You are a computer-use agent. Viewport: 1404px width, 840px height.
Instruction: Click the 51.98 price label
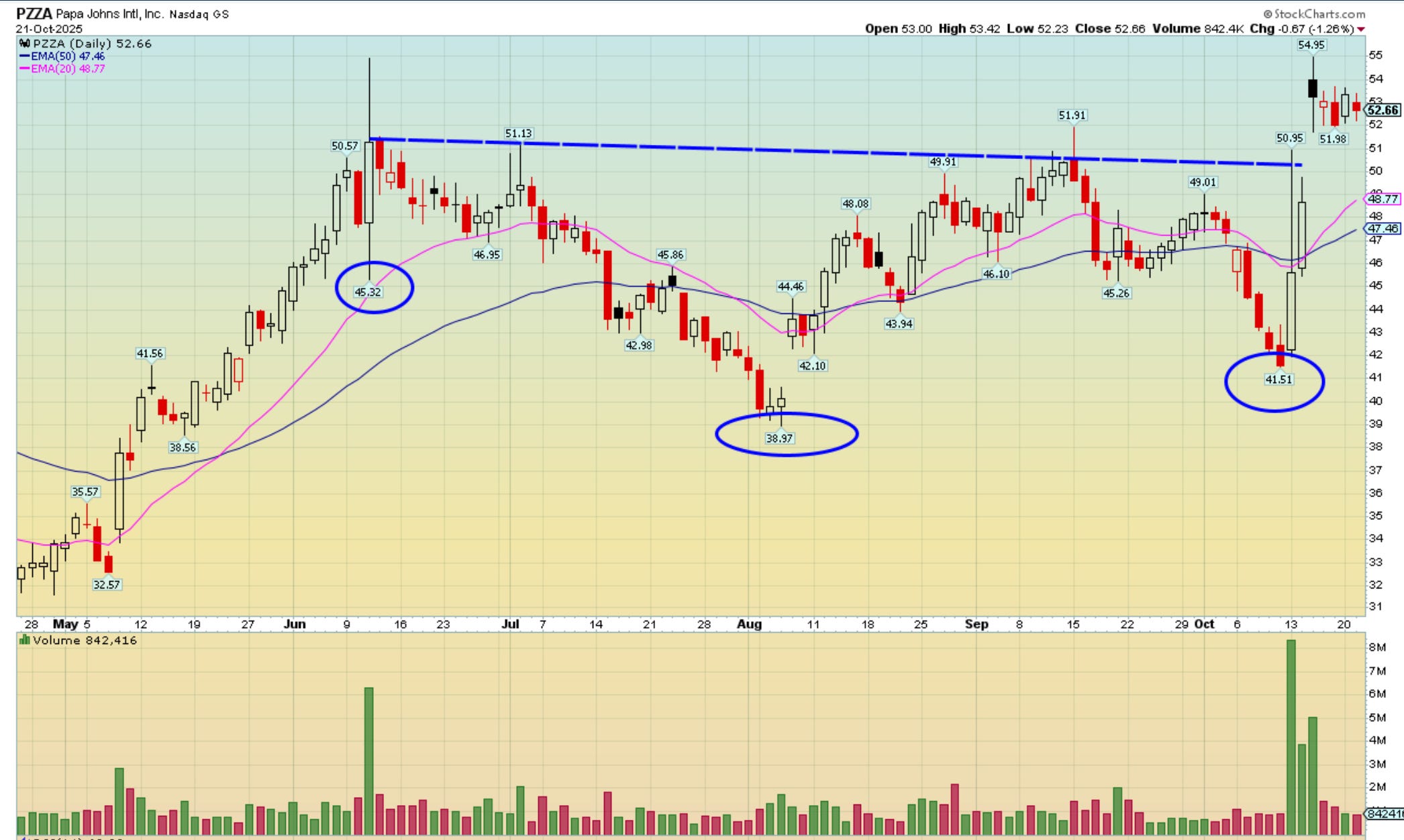1333,139
